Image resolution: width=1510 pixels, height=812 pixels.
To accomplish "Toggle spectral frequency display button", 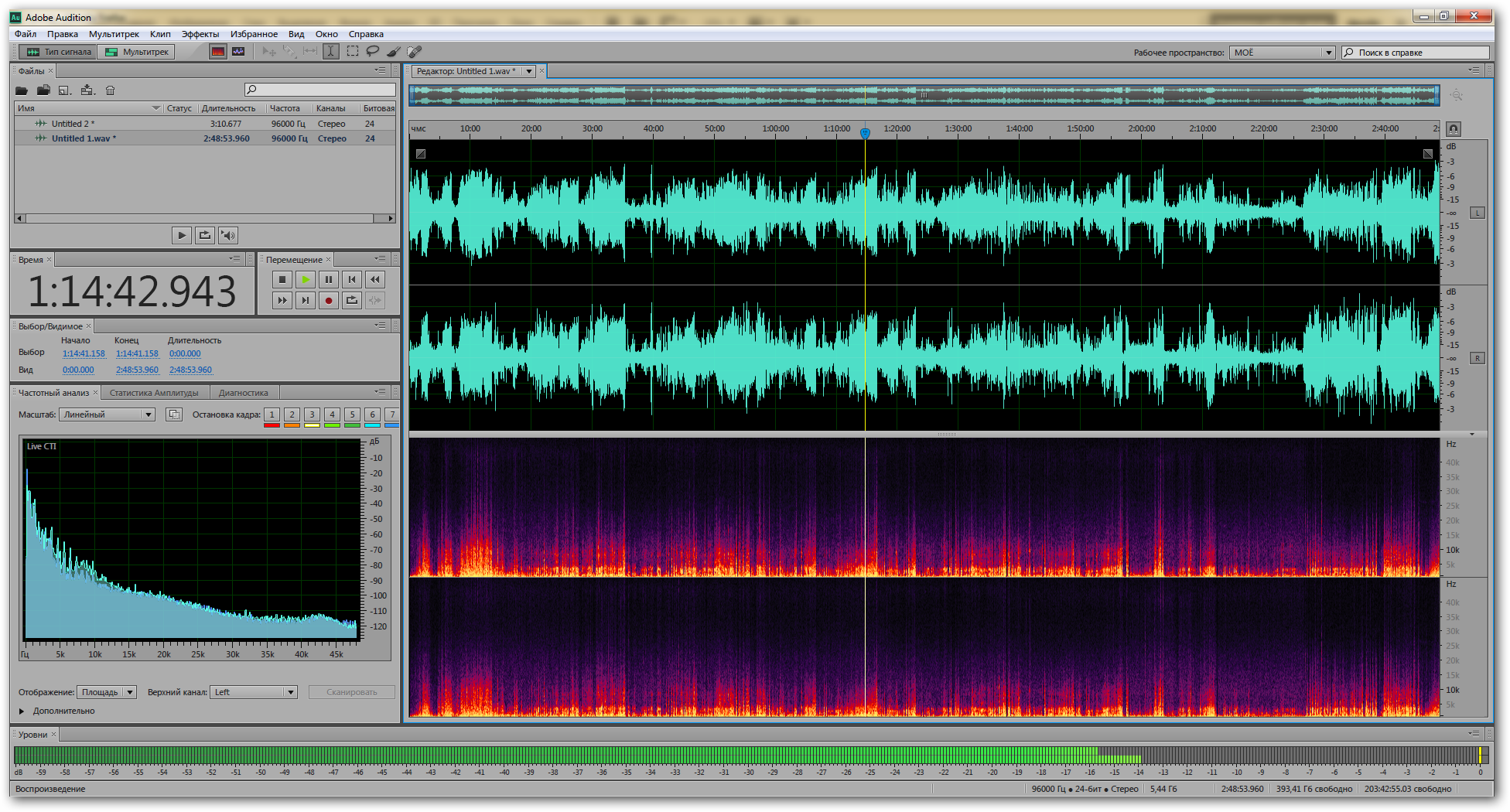I will [x=218, y=52].
